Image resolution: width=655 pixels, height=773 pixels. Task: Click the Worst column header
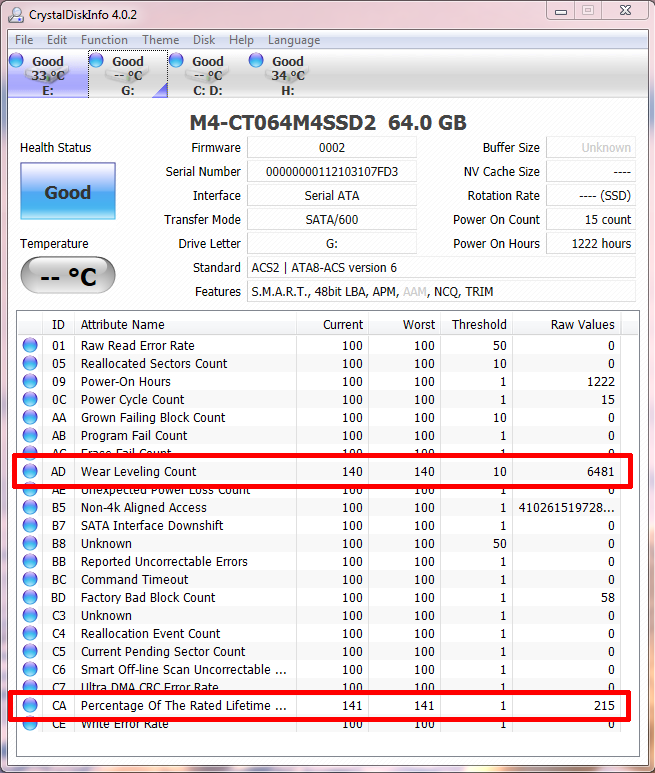405,324
